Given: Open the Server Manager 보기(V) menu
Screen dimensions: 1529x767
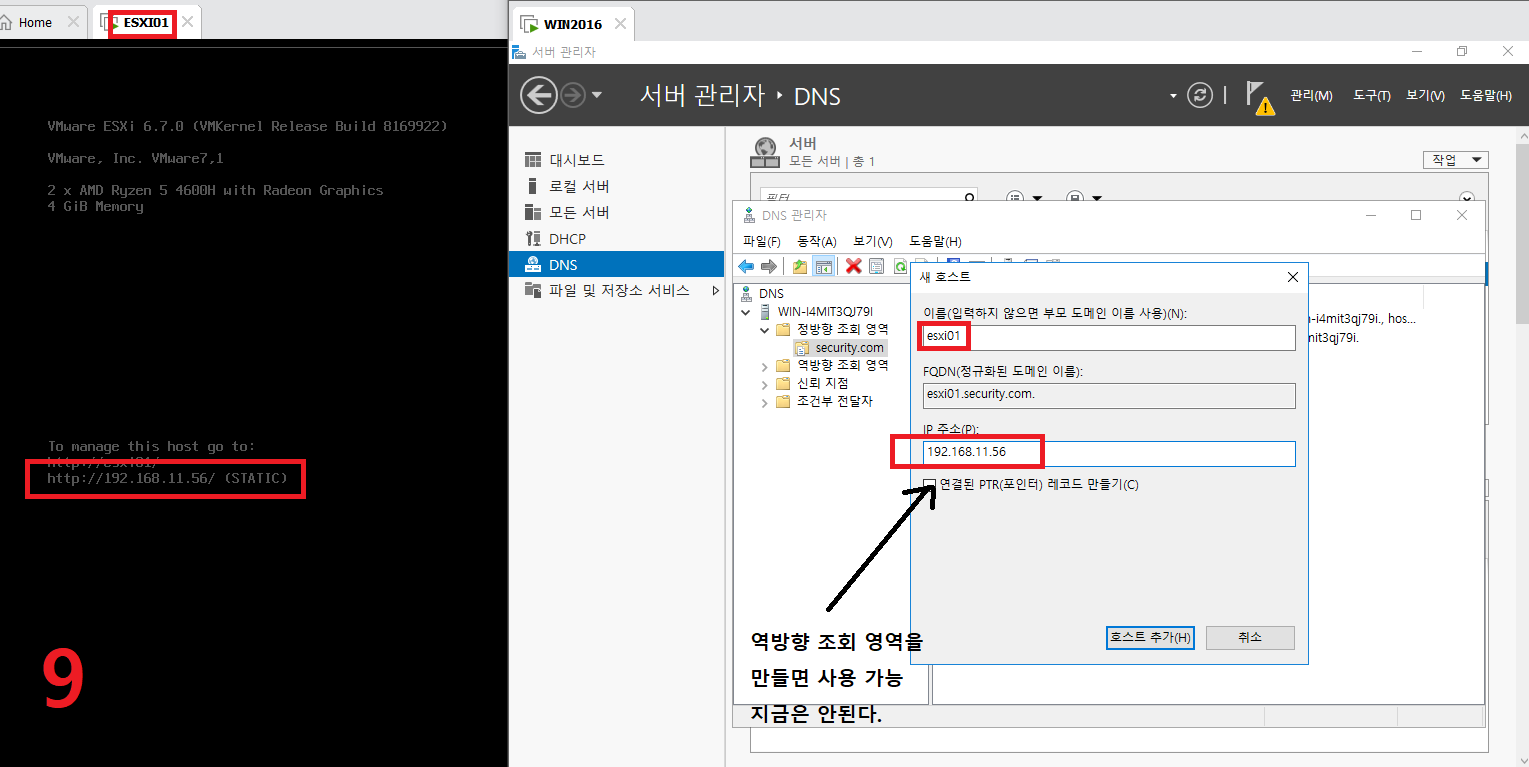Looking at the screenshot, I should [x=1425, y=96].
